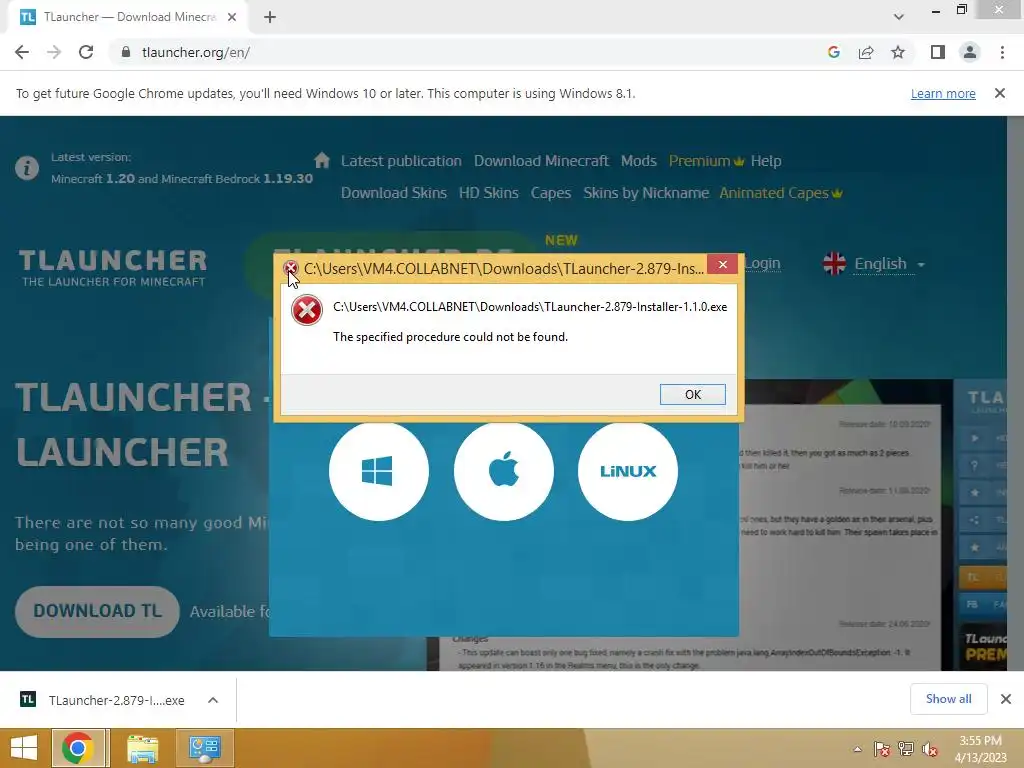
Task: Open the Windows Start button
Action: point(24,748)
